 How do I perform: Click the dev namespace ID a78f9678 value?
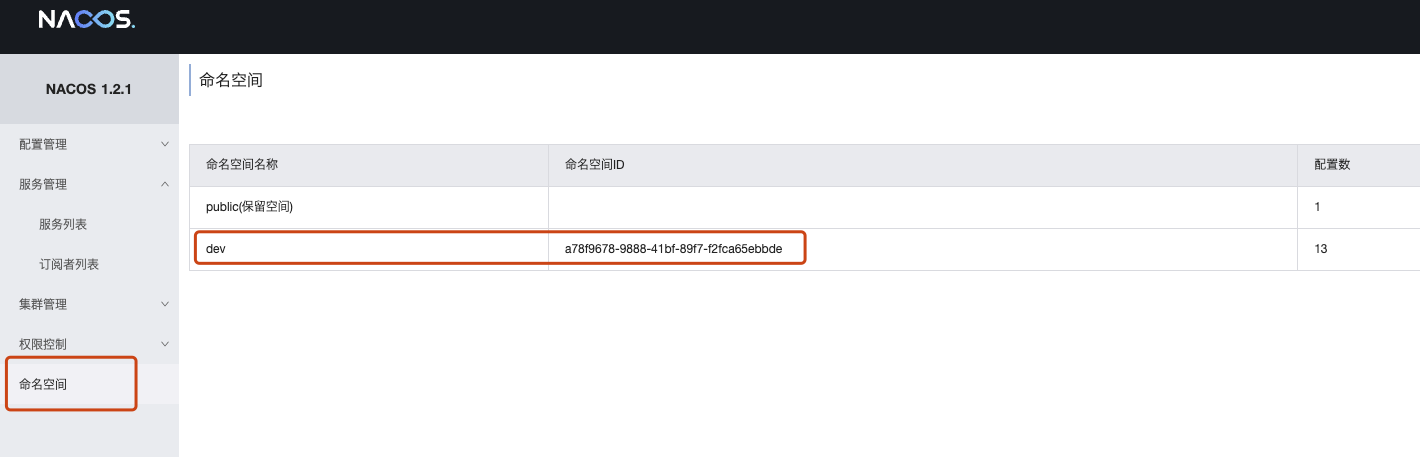pyautogui.click(x=673, y=249)
